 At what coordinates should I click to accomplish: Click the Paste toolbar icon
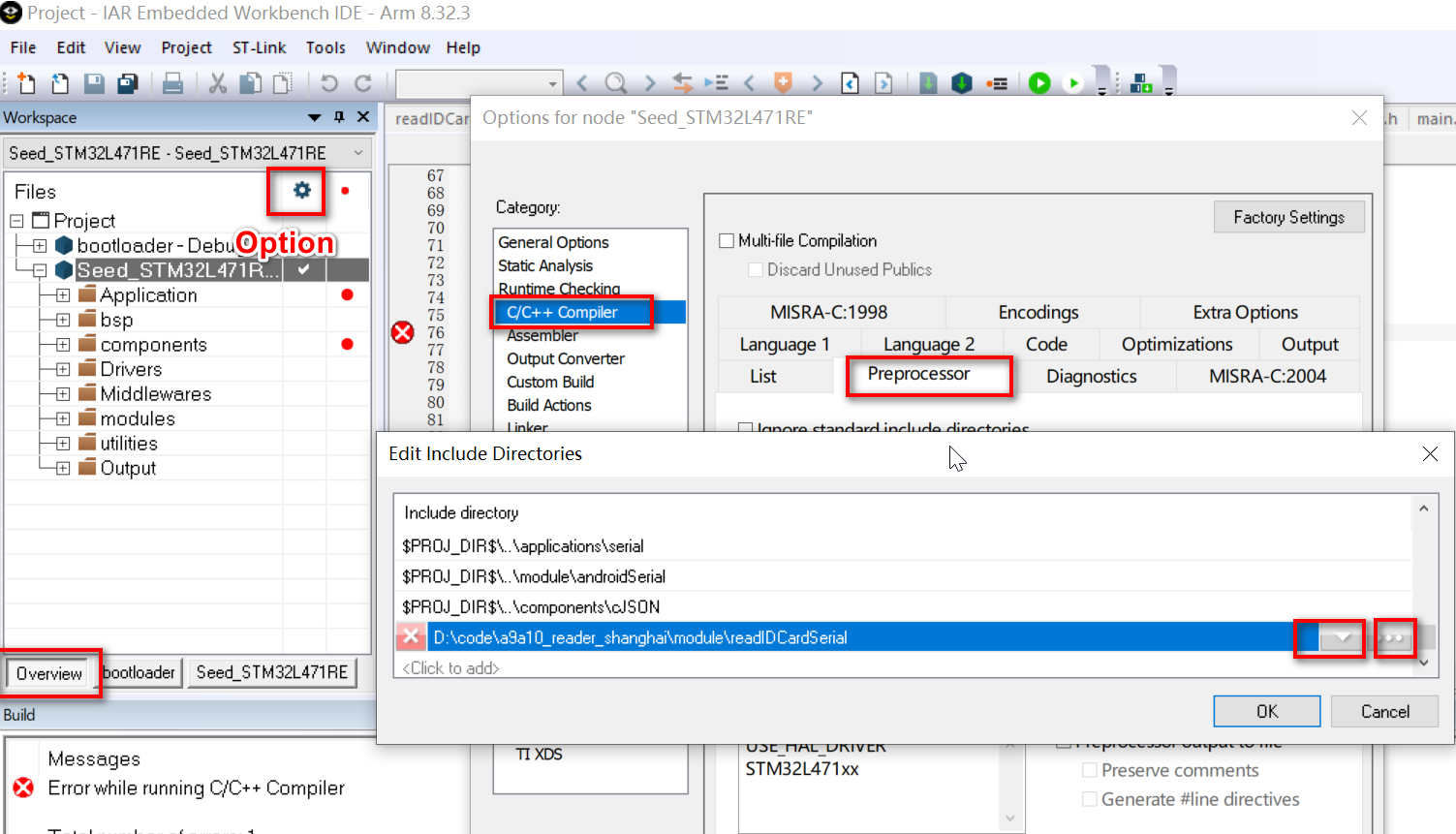(x=283, y=83)
